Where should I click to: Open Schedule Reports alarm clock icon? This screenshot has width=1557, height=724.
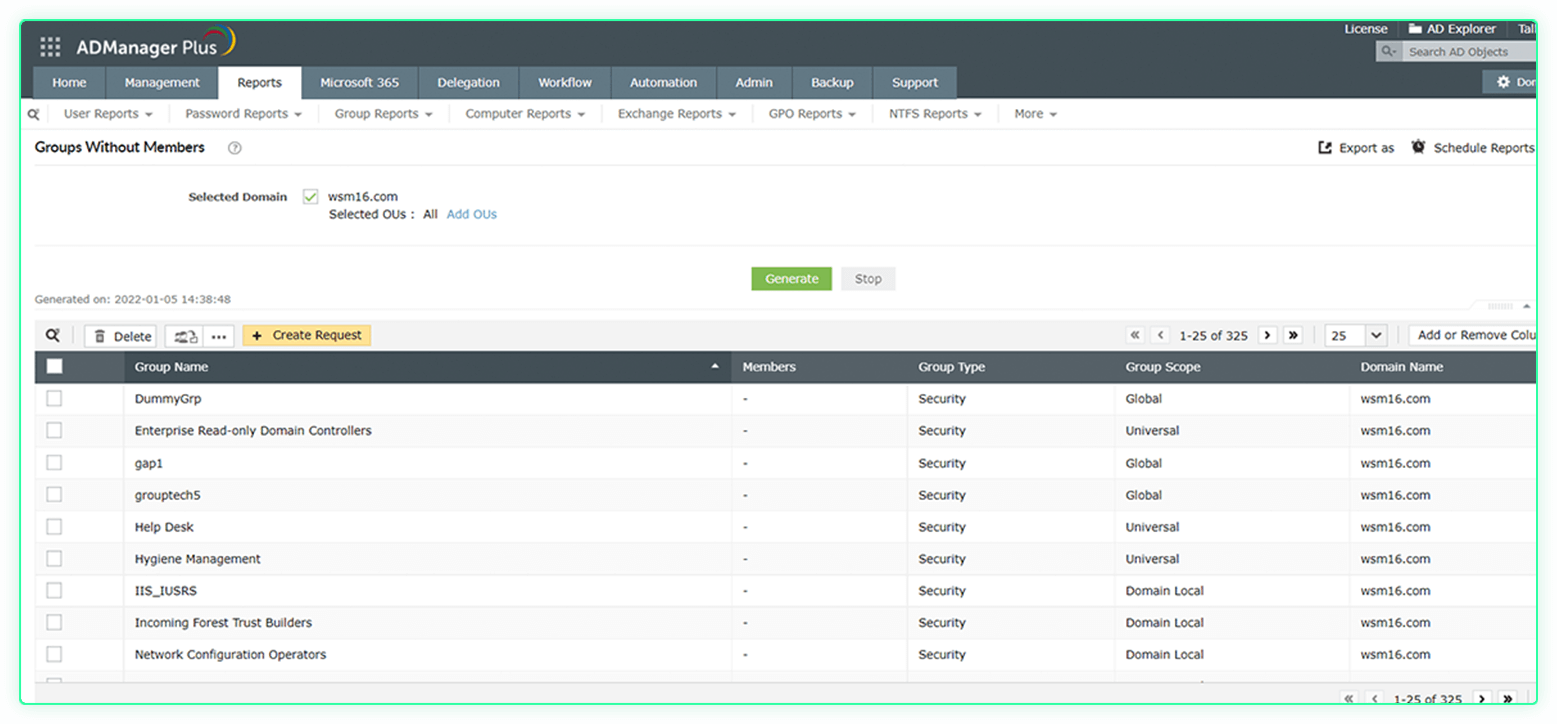[x=1418, y=147]
